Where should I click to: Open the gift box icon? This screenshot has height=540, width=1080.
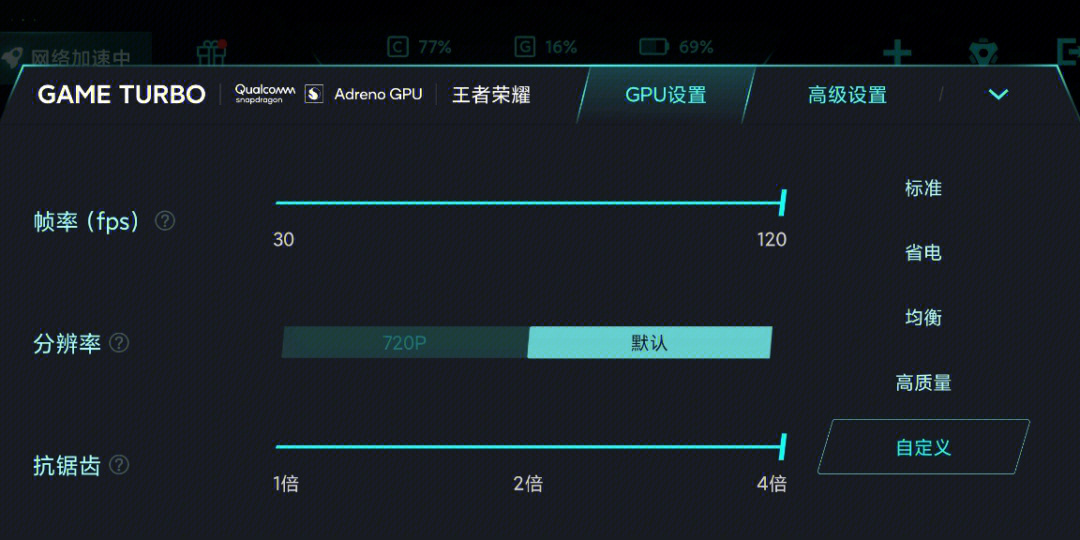211,51
